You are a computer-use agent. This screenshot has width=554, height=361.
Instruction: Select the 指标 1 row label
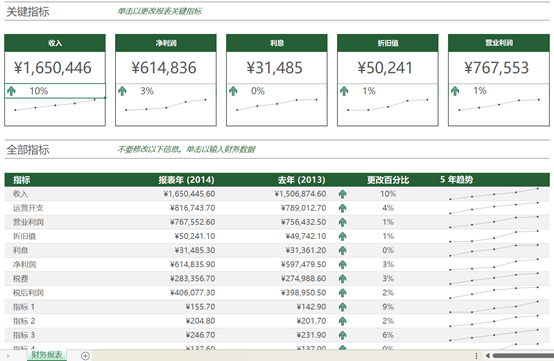point(24,307)
